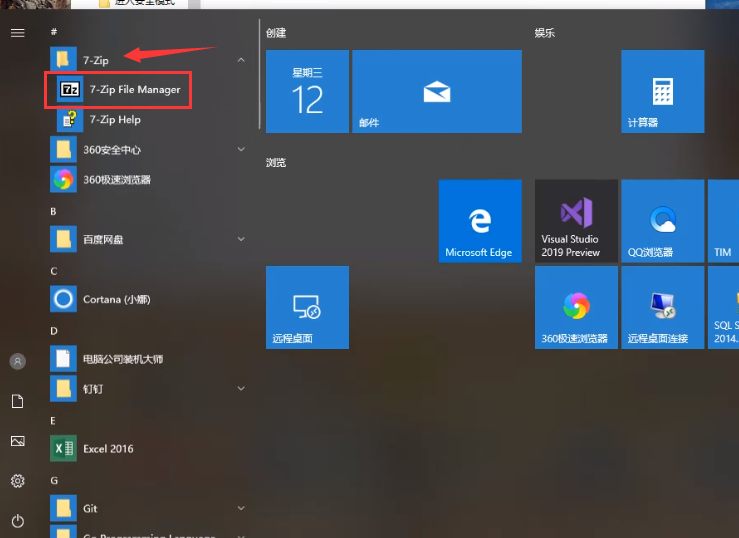This screenshot has height=538, width=739.
Task: Click the B letter header
Action: click(53, 212)
